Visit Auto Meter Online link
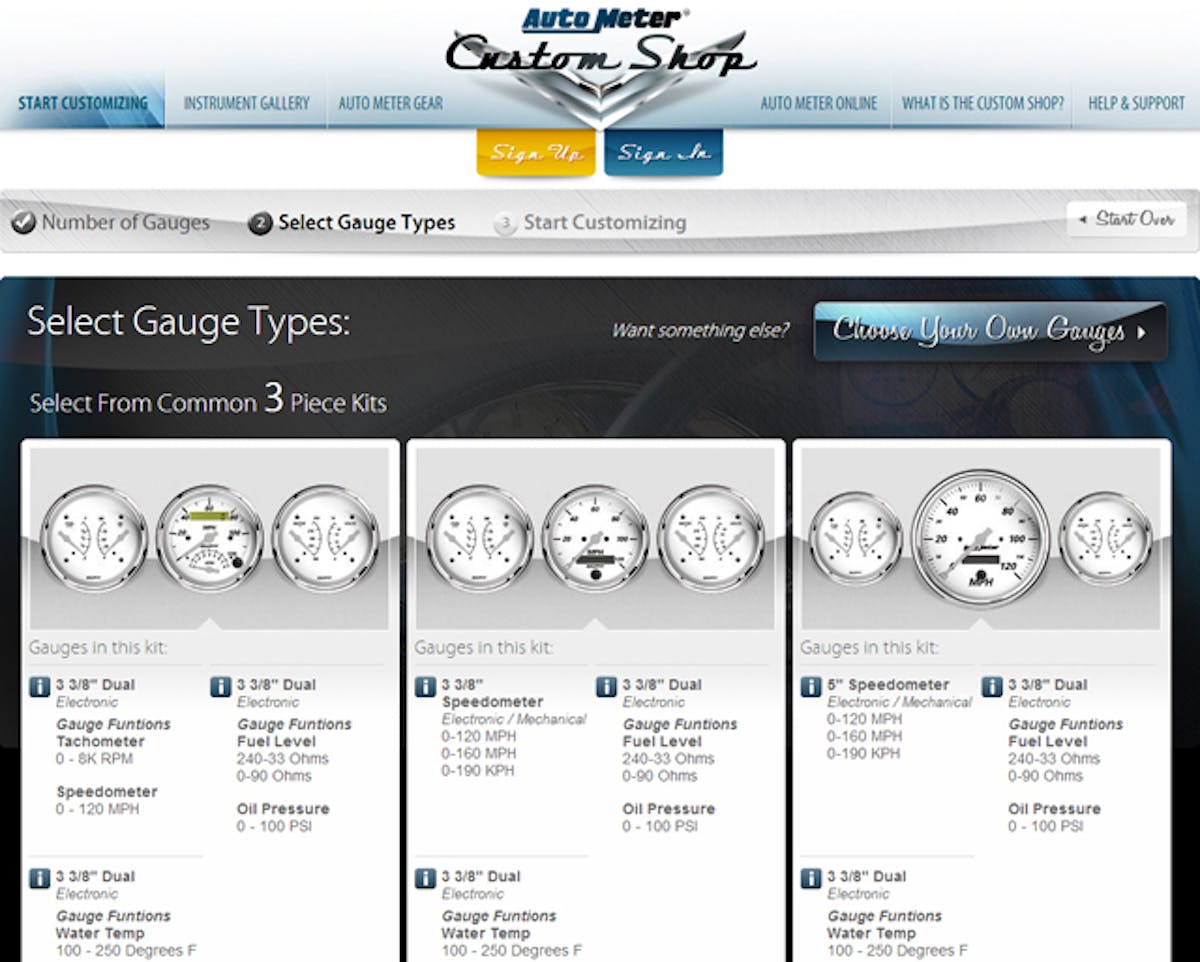Screen dimensions: 1200x962 818,103
